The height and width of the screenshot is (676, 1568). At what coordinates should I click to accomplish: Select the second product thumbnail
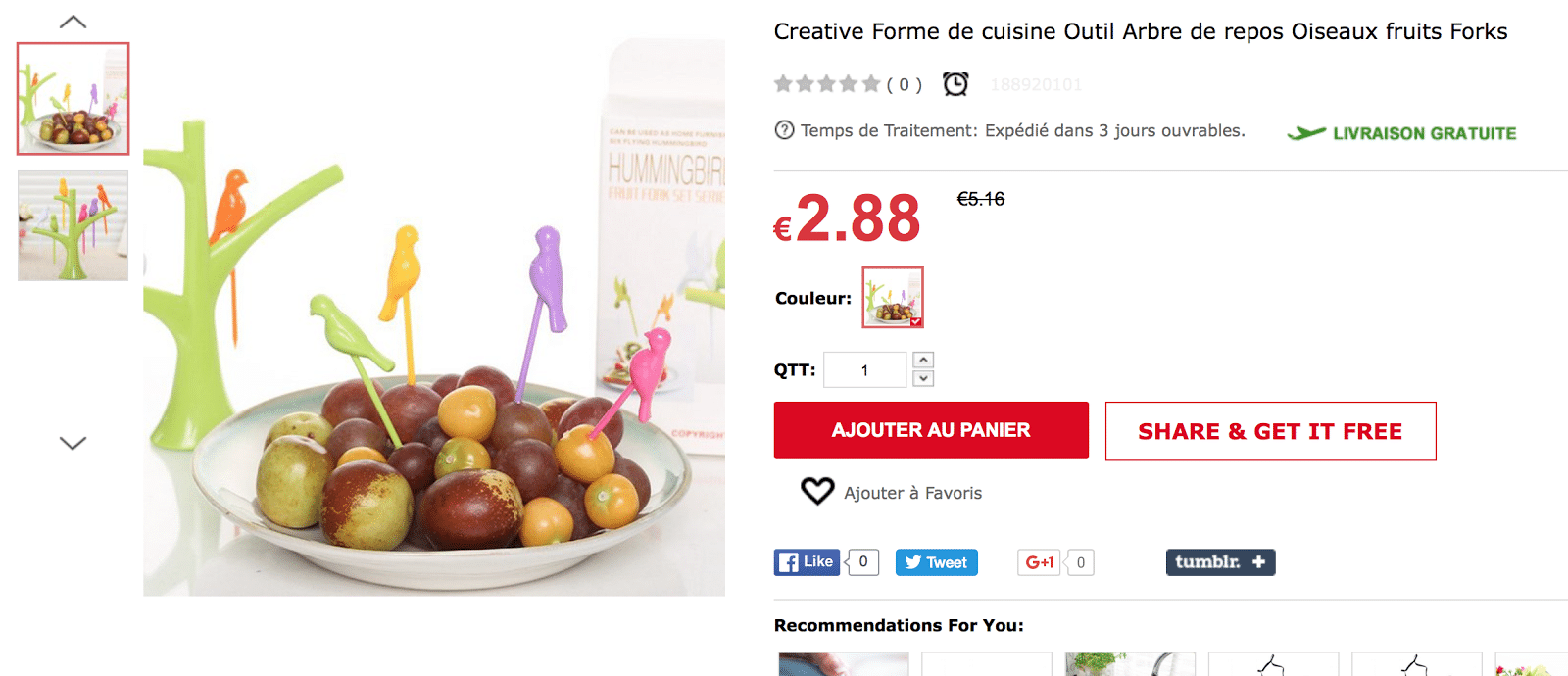coord(73,226)
